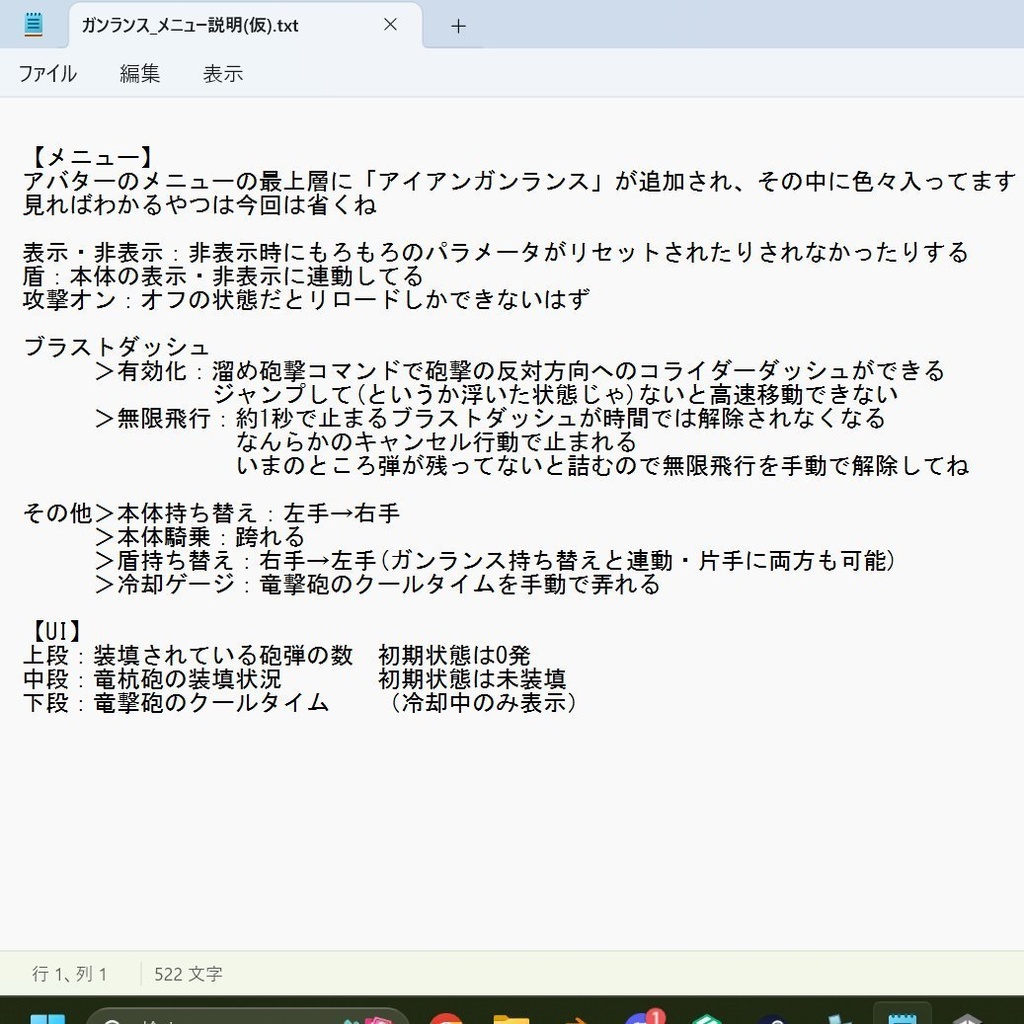
Task: Close the ガンランス_メニュー説明(仮).txt tab
Action: [390, 25]
